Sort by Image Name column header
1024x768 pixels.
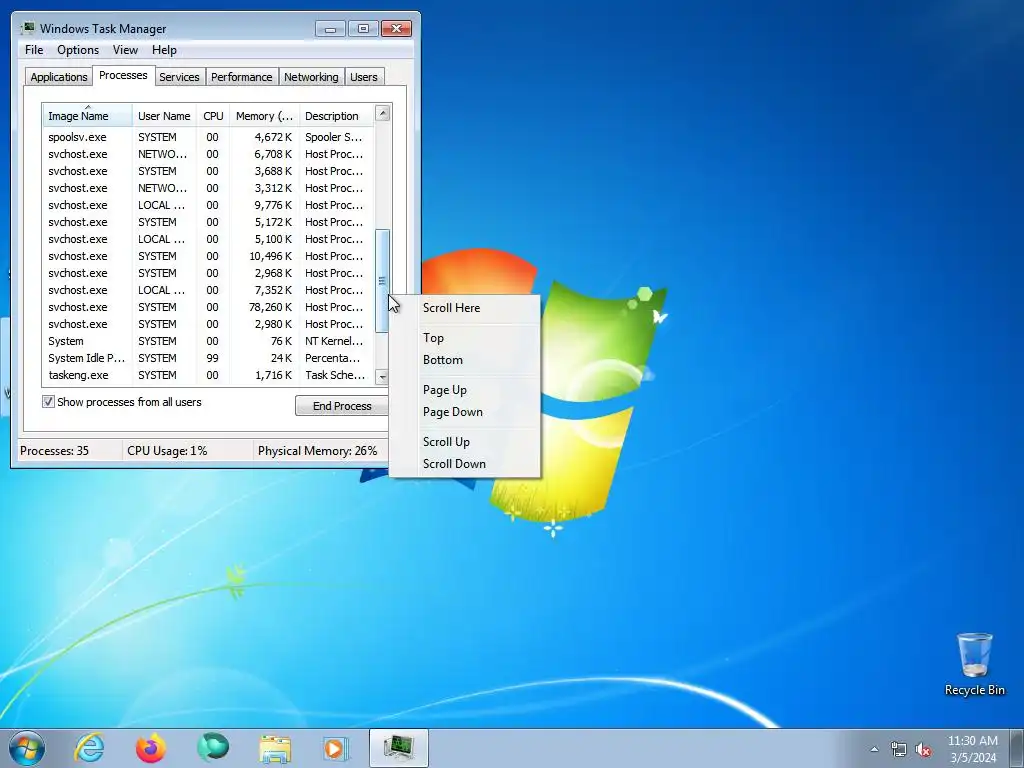[88, 116]
